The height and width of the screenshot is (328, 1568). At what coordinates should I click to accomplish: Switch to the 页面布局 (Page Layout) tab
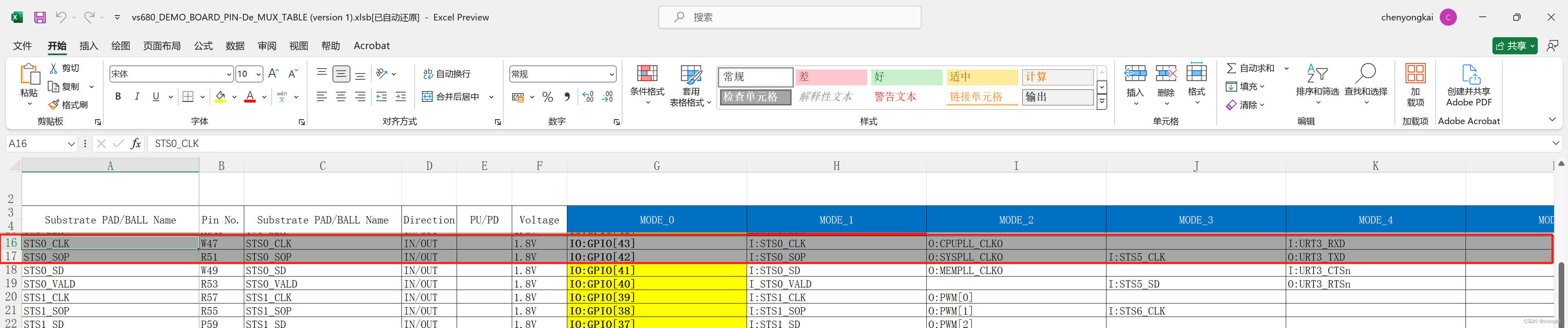coord(162,46)
